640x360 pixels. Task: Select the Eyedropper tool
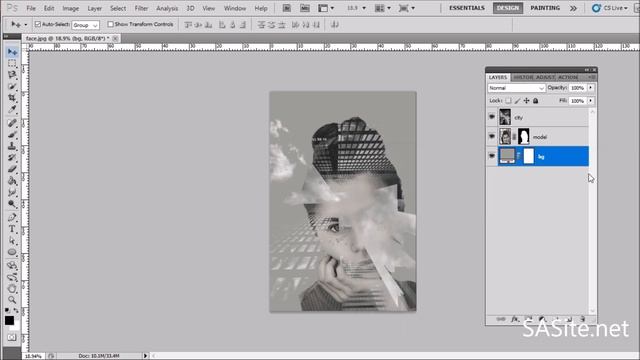[x=12, y=109]
